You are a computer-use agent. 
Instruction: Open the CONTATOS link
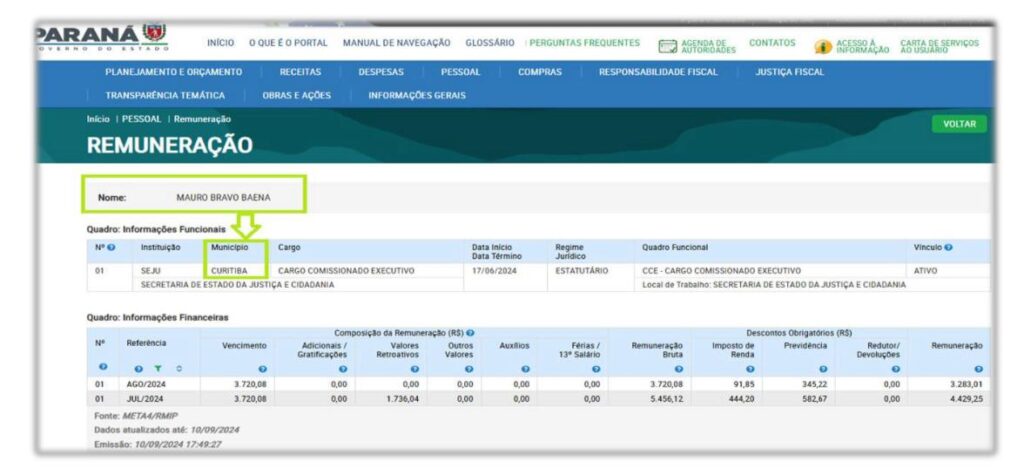point(772,43)
